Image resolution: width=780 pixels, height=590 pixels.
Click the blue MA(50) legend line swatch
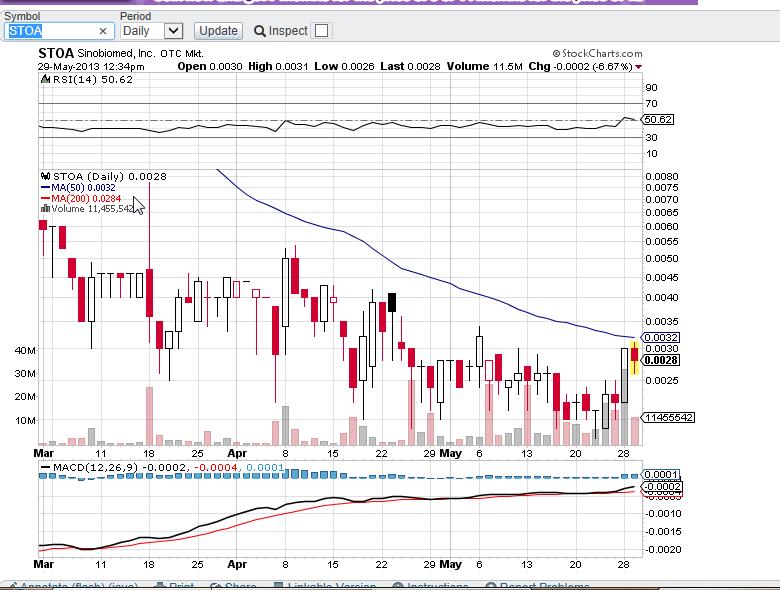pos(45,187)
